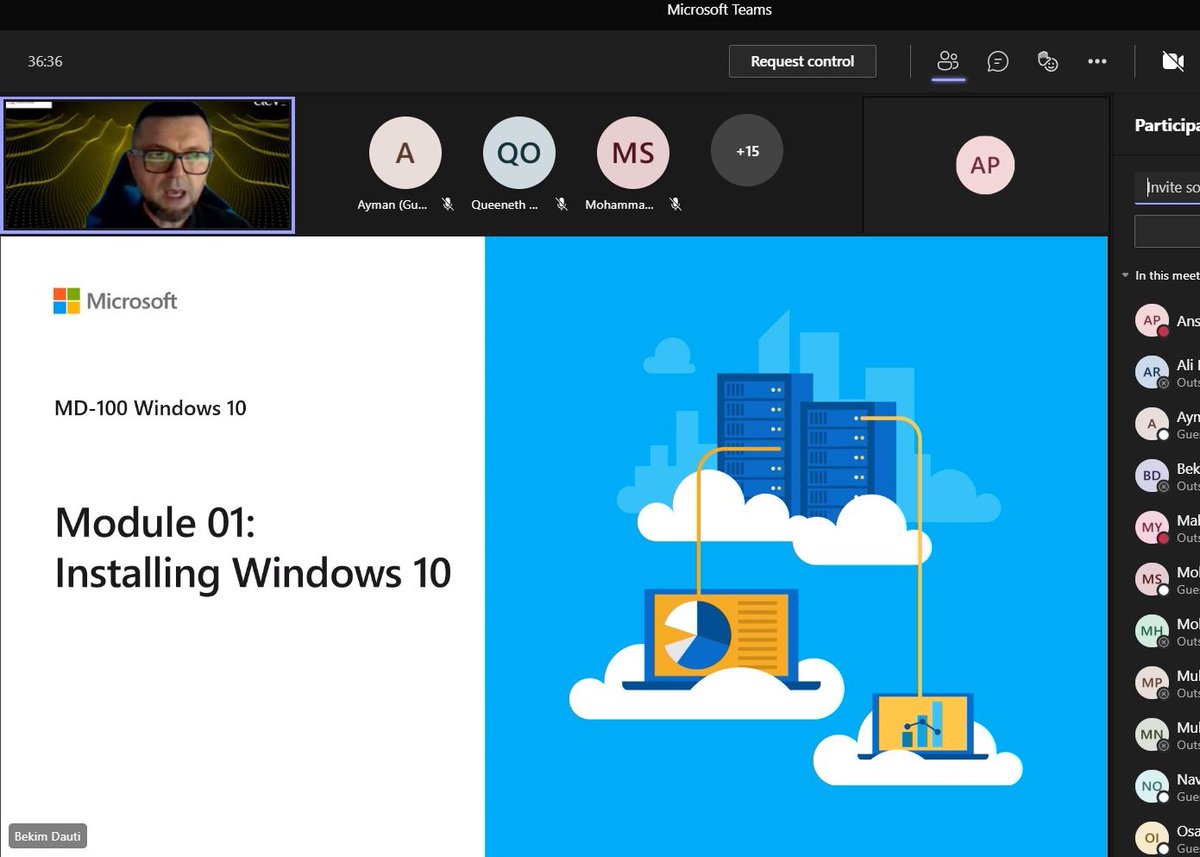
Task: Select the MP avatar in participants list
Action: (x=1152, y=683)
